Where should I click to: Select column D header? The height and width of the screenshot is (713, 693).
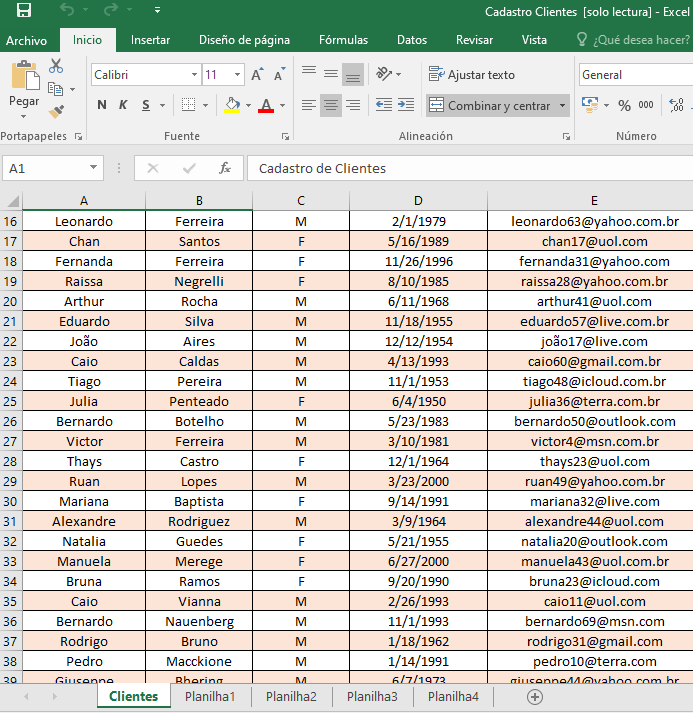point(418,201)
